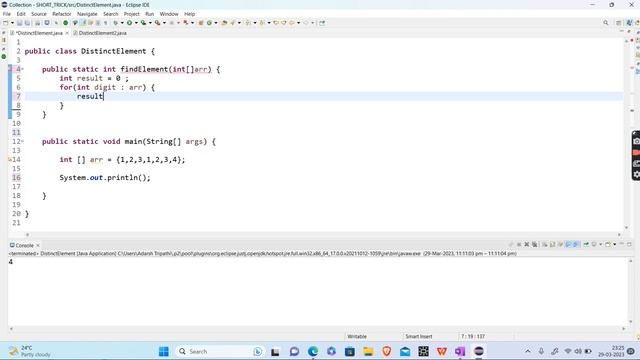The image size is (640, 360).
Task: Click the taskbar Search box
Action: (220, 351)
